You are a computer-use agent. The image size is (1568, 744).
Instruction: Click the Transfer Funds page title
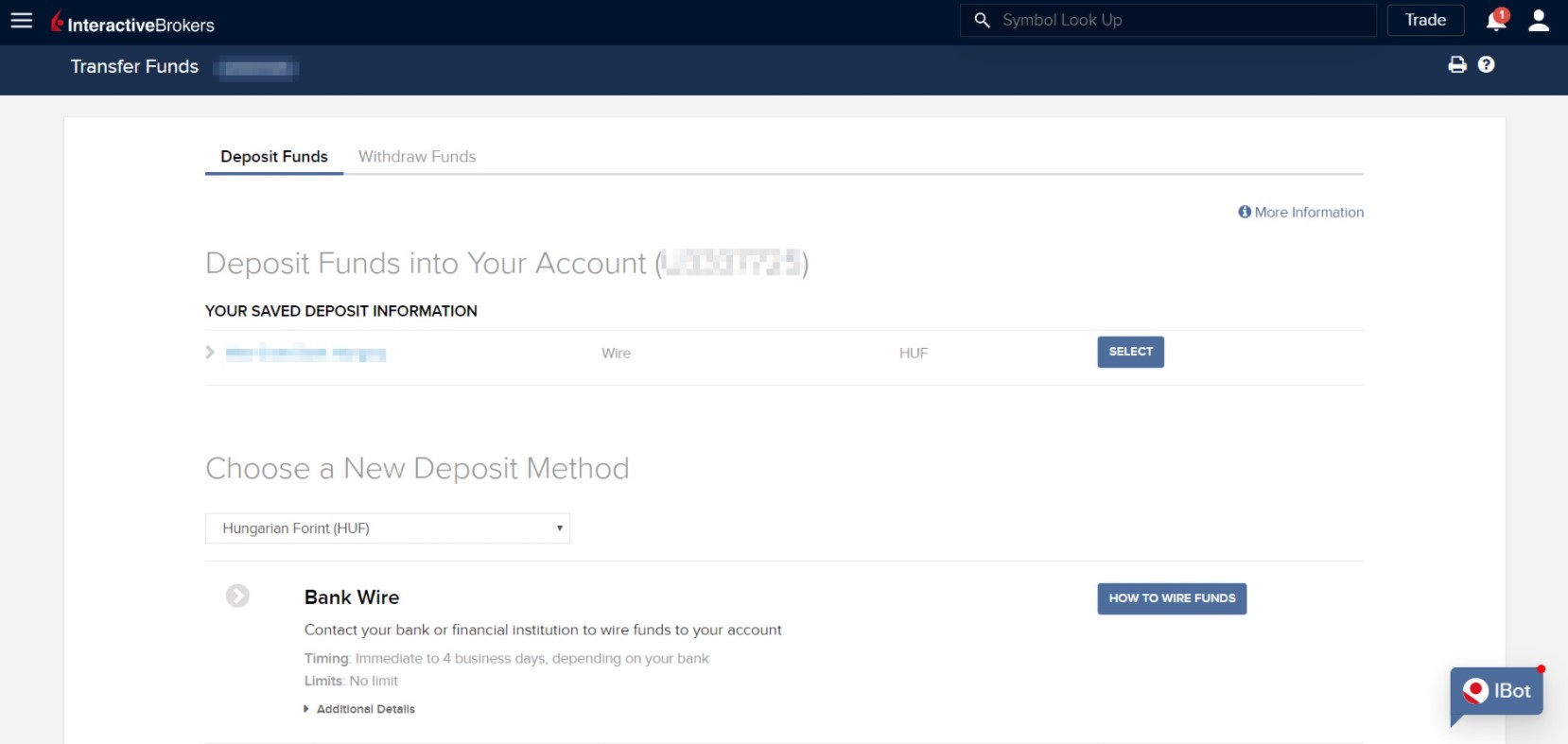pos(134,67)
